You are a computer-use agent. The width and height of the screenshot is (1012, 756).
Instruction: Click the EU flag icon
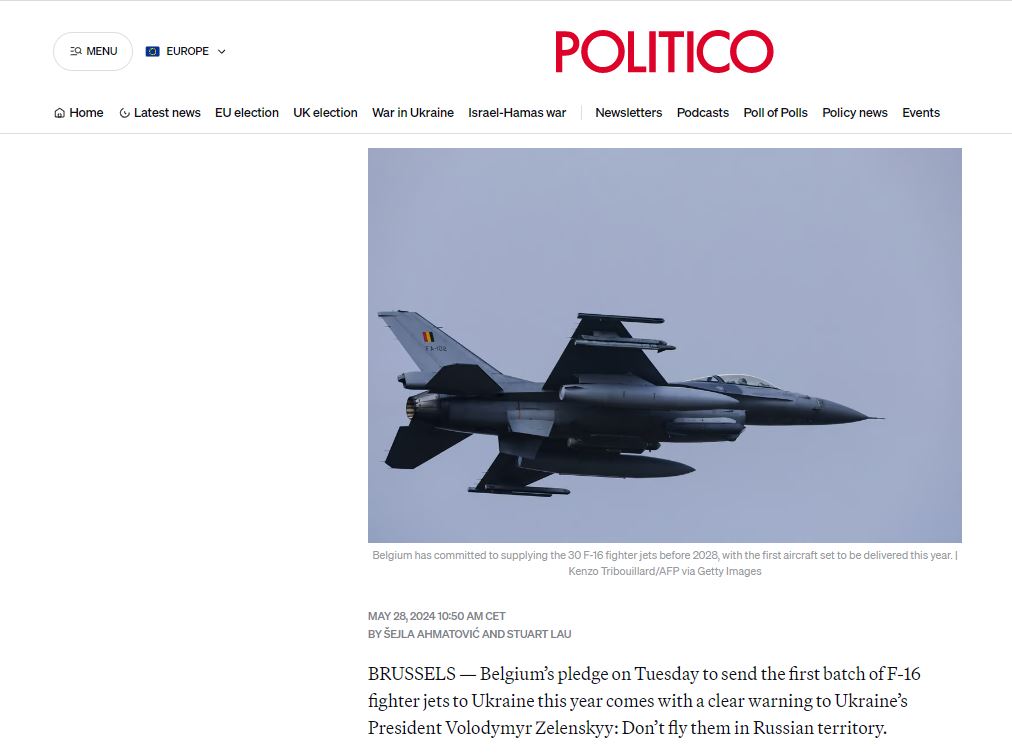coord(152,52)
